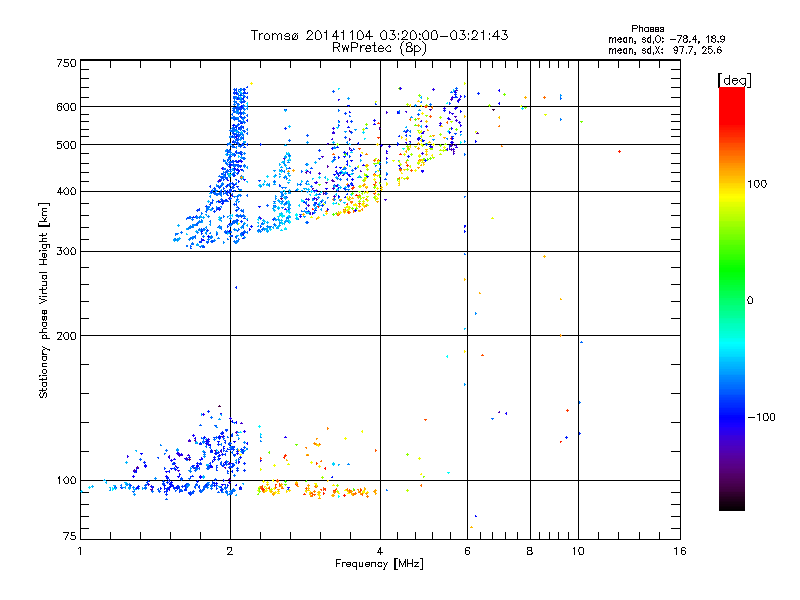Click the '10' frequency axis label
The height and width of the screenshot is (600, 800).
tap(578, 551)
